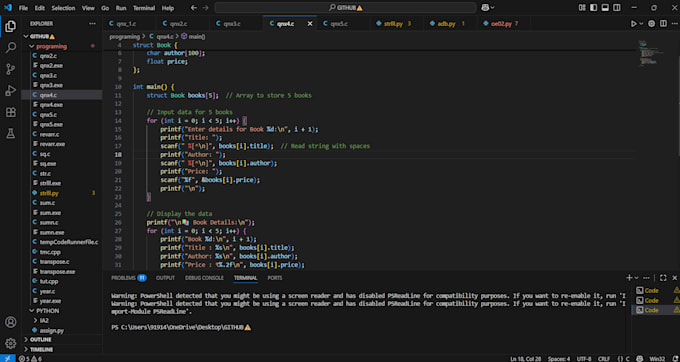Screen dimensions: 680x362
Task: Switch to the DEBUG CONSOLE panel tab
Action: click(204, 278)
